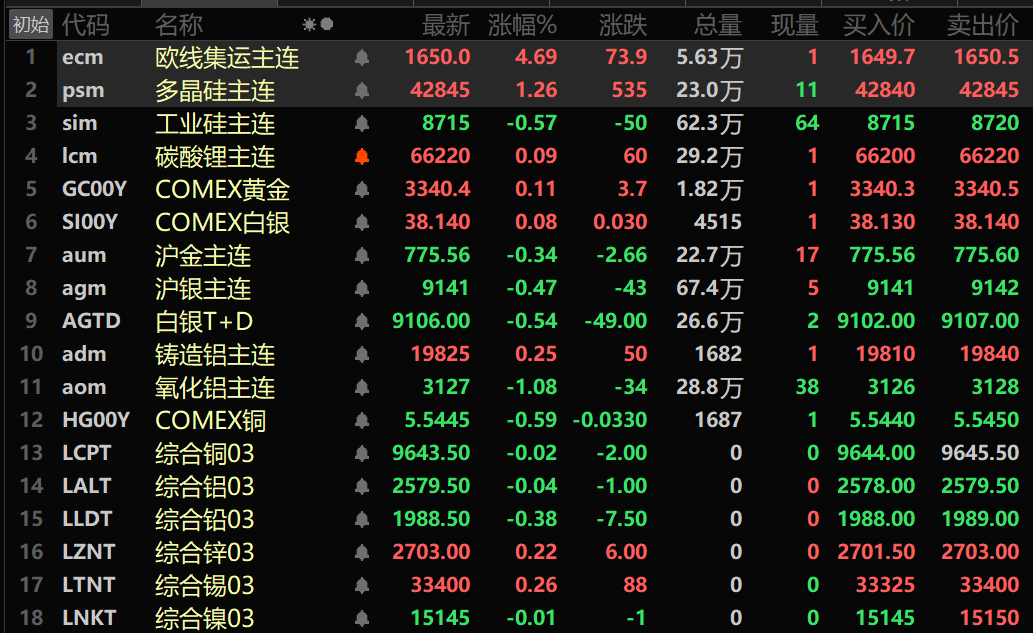The height and width of the screenshot is (633, 1033).
Task: Click latest price 42845 in 最新 column
Action: click(x=440, y=90)
